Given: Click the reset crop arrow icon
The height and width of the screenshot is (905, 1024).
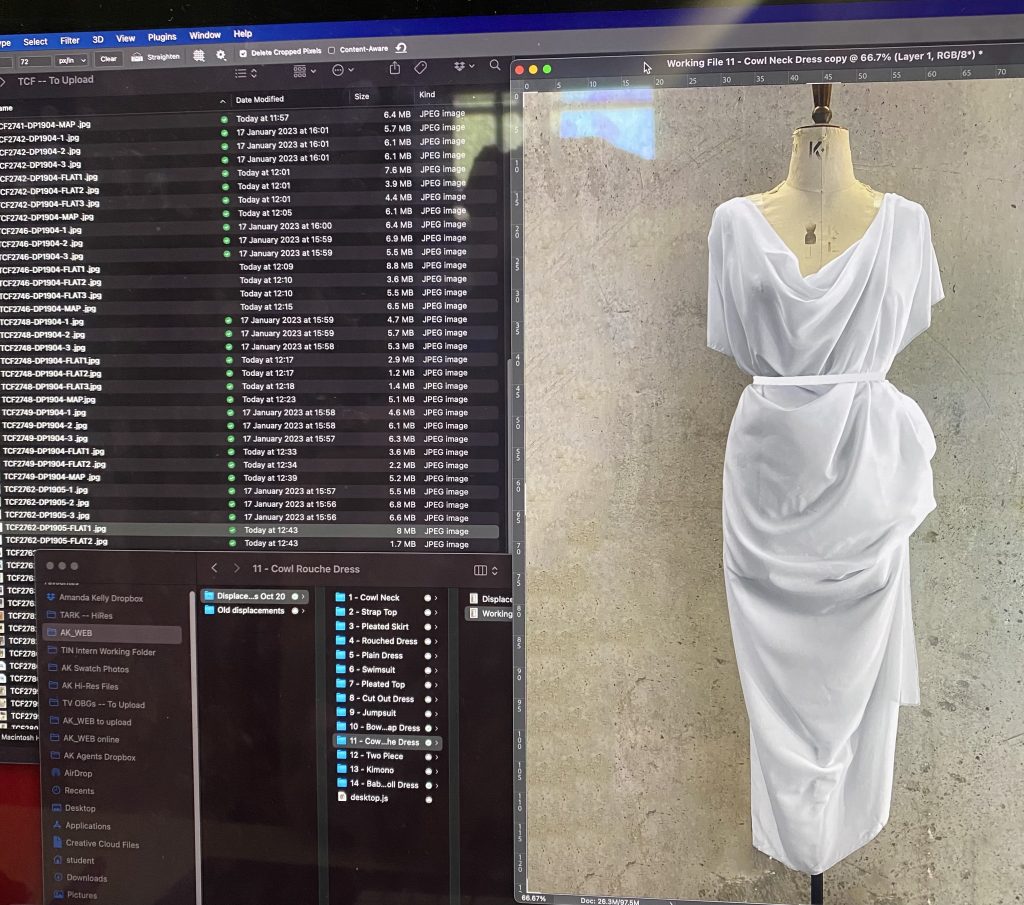Looking at the screenshot, I should point(401,48).
